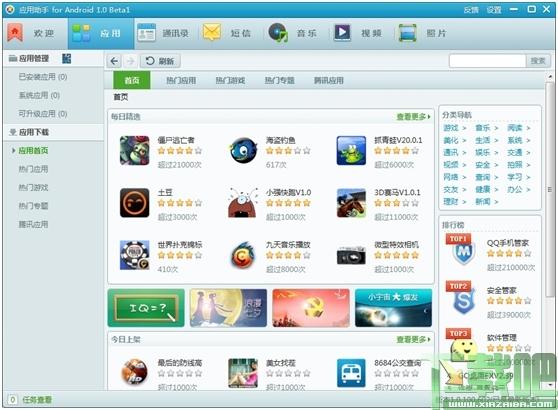Click 任务查看 in the status bar
This screenshot has height=410, width=558.
coord(37,400)
